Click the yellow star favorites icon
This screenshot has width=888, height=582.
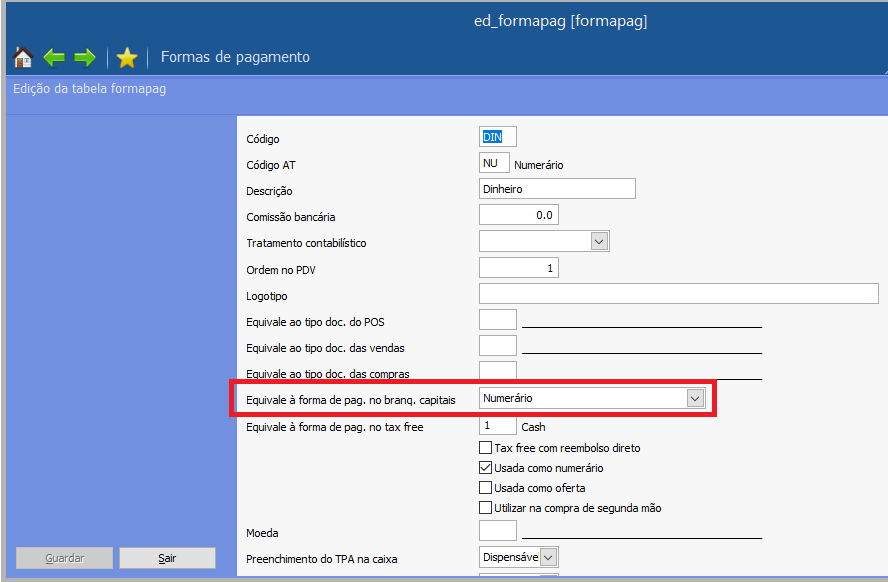point(127,57)
